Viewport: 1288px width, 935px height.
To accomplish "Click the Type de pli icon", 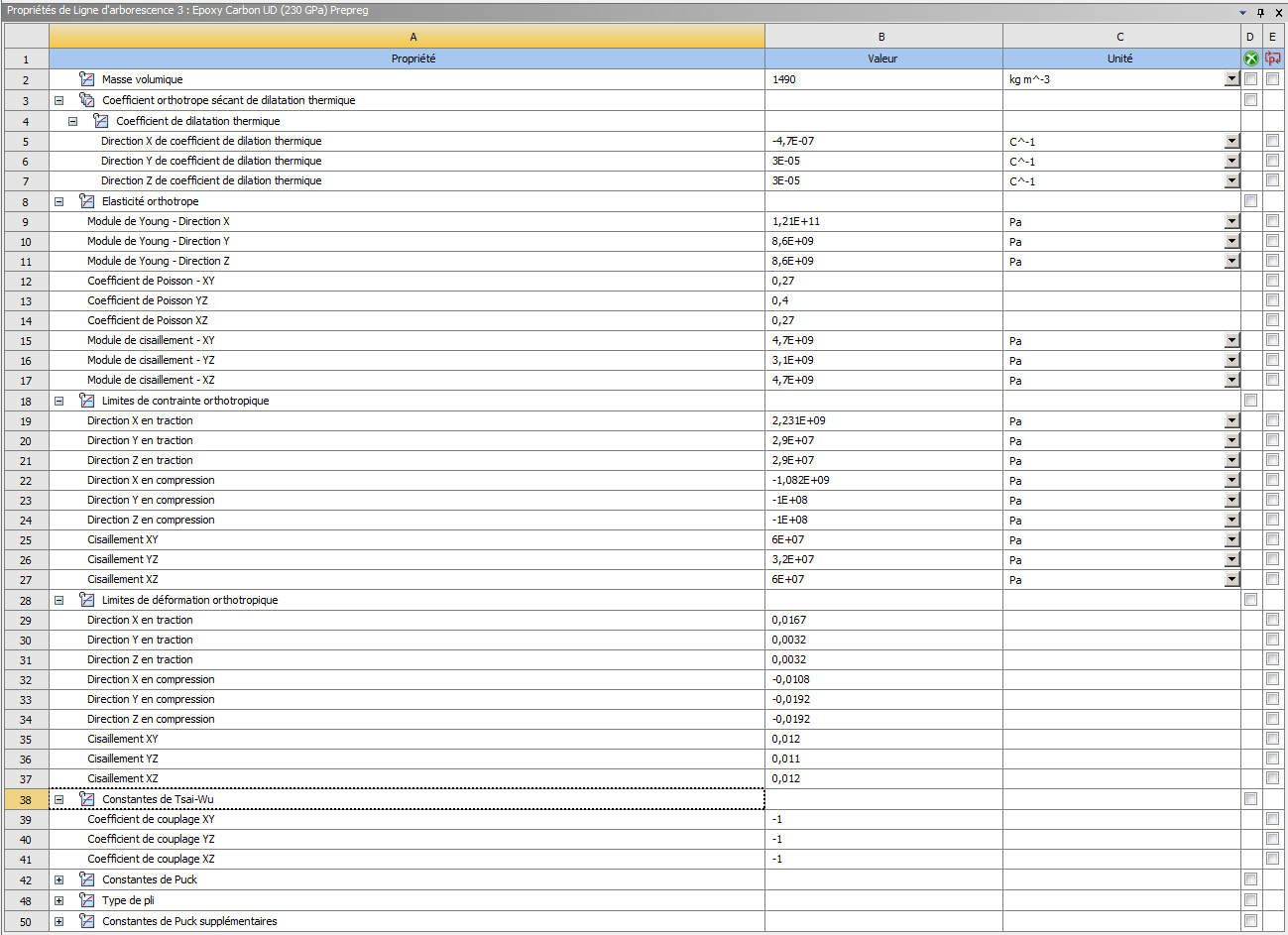I will click(x=87, y=900).
